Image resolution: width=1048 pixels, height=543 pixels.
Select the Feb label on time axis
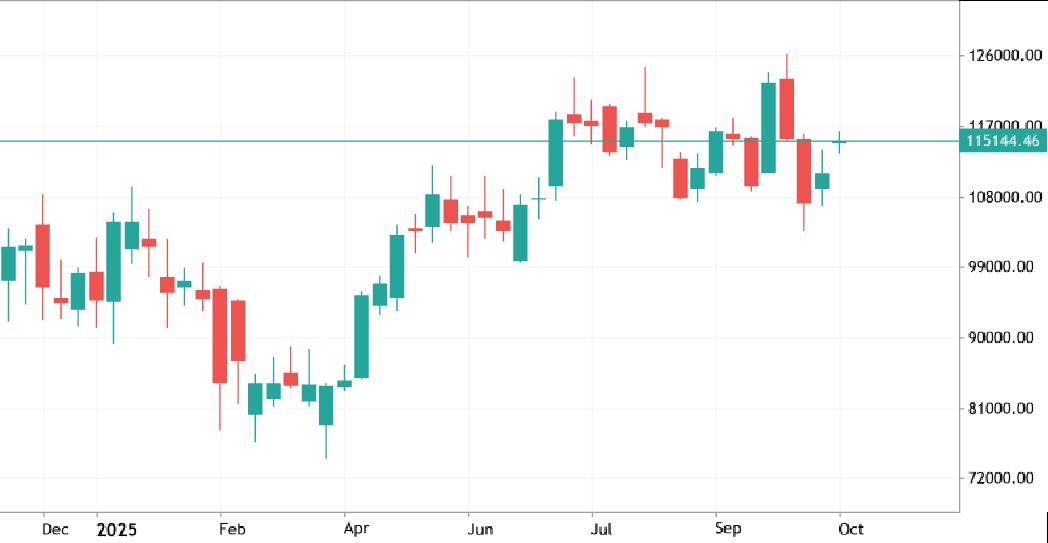point(231,528)
